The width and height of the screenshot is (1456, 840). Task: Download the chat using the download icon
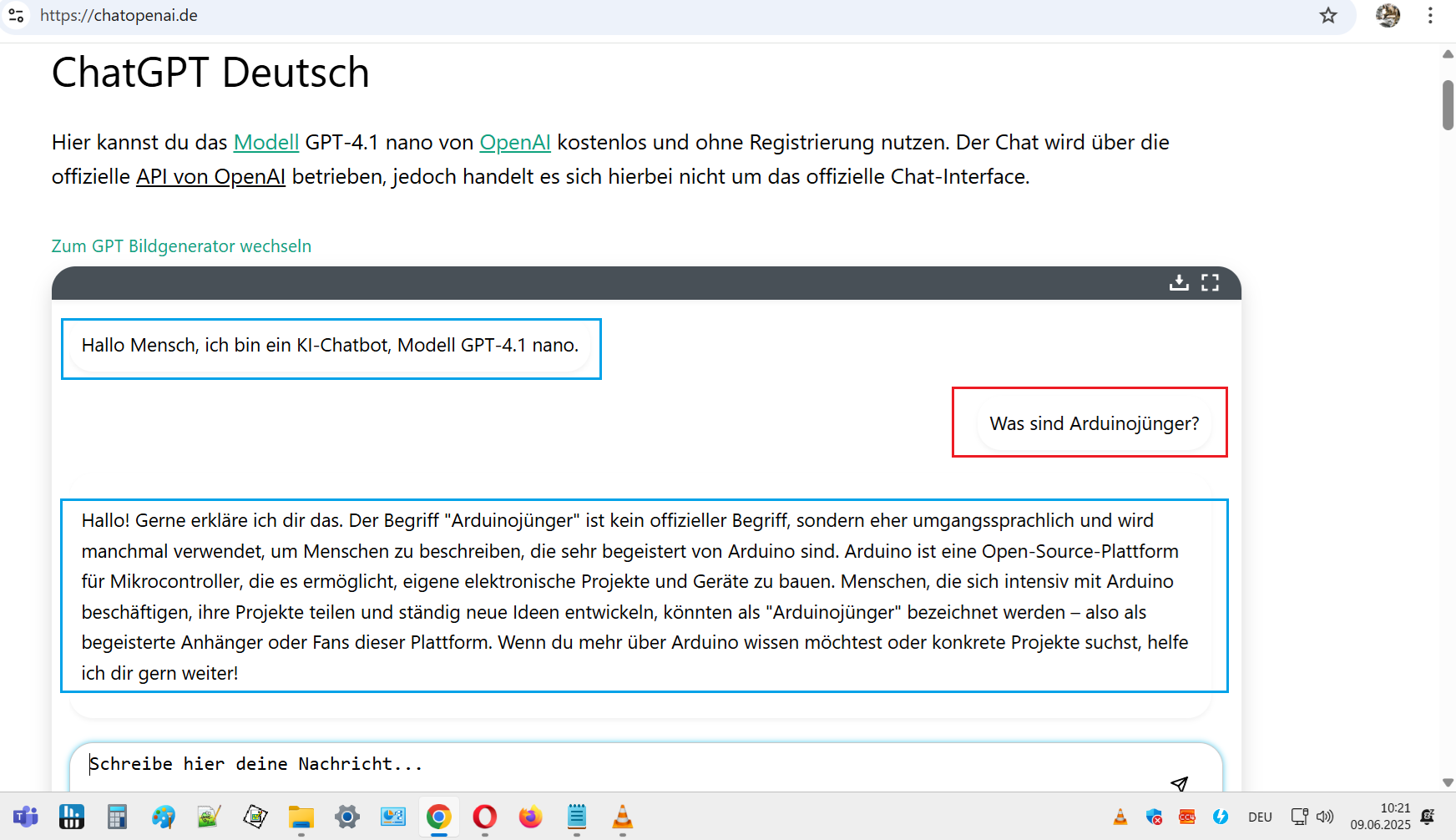pos(1179,282)
